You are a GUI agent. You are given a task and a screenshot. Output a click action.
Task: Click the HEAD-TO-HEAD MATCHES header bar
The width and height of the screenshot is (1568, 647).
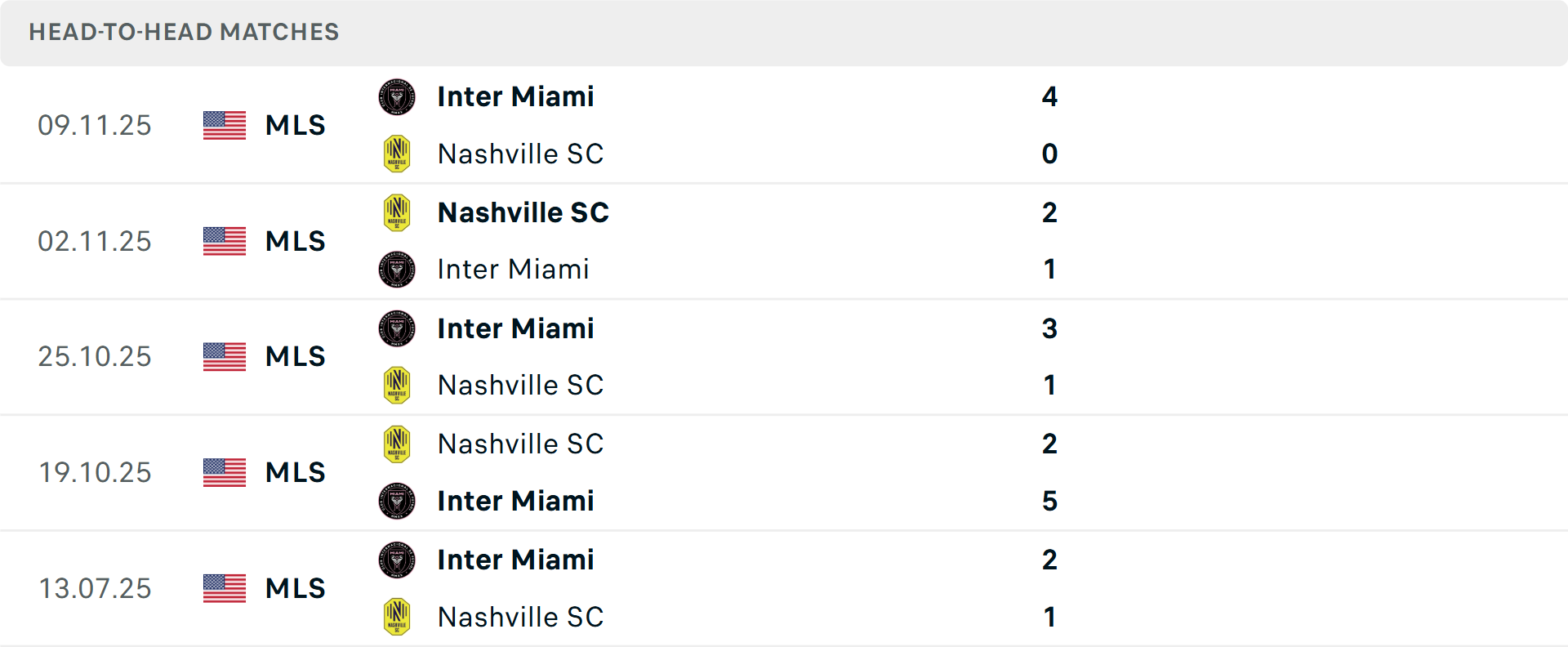[x=184, y=33]
